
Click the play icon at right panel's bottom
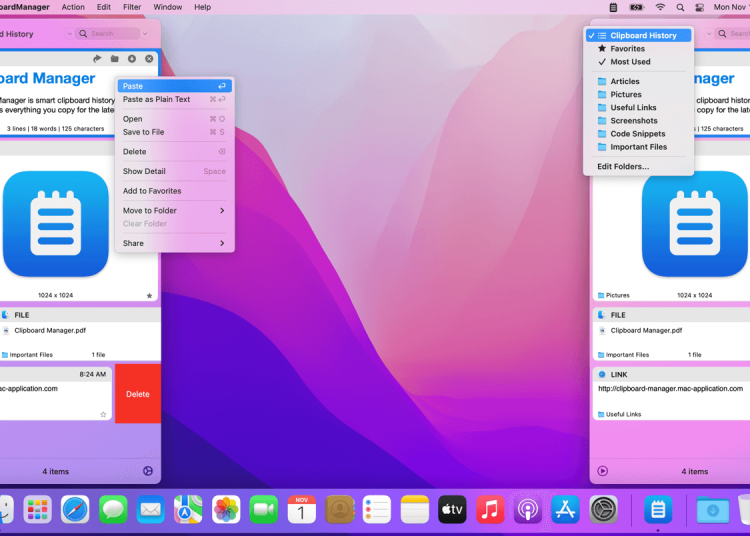pos(602,471)
